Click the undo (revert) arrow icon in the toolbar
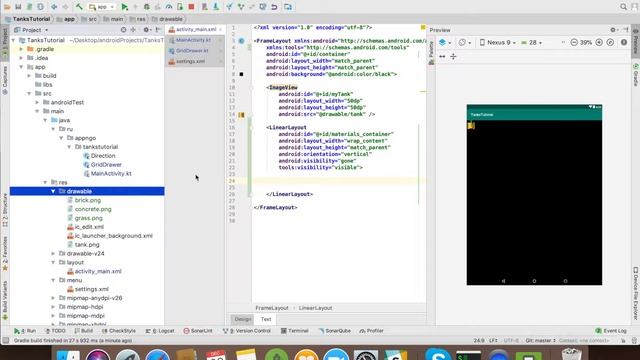640x360 pixels. click(x=274, y=7)
